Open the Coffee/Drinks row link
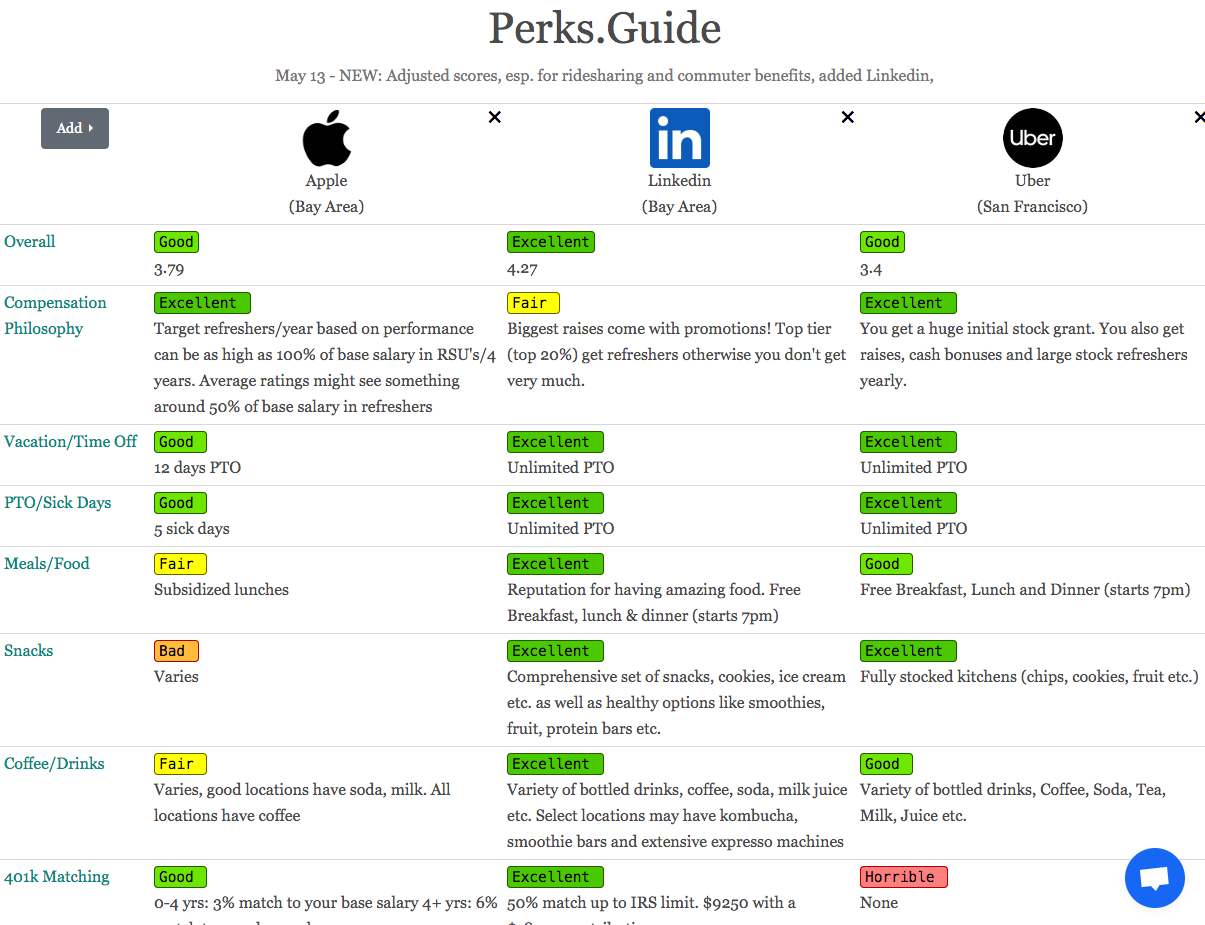This screenshot has width=1205, height=925. coord(54,763)
